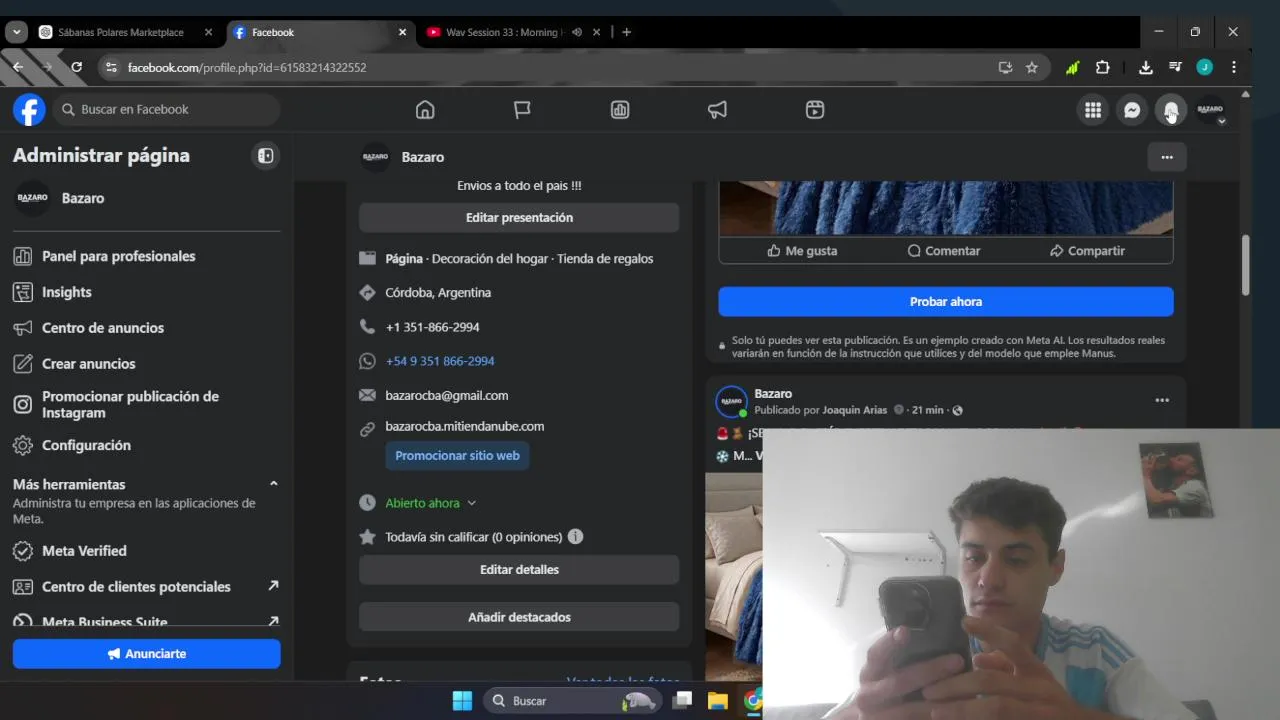
Task: Open File Explorer from taskbar
Action: [717, 701]
